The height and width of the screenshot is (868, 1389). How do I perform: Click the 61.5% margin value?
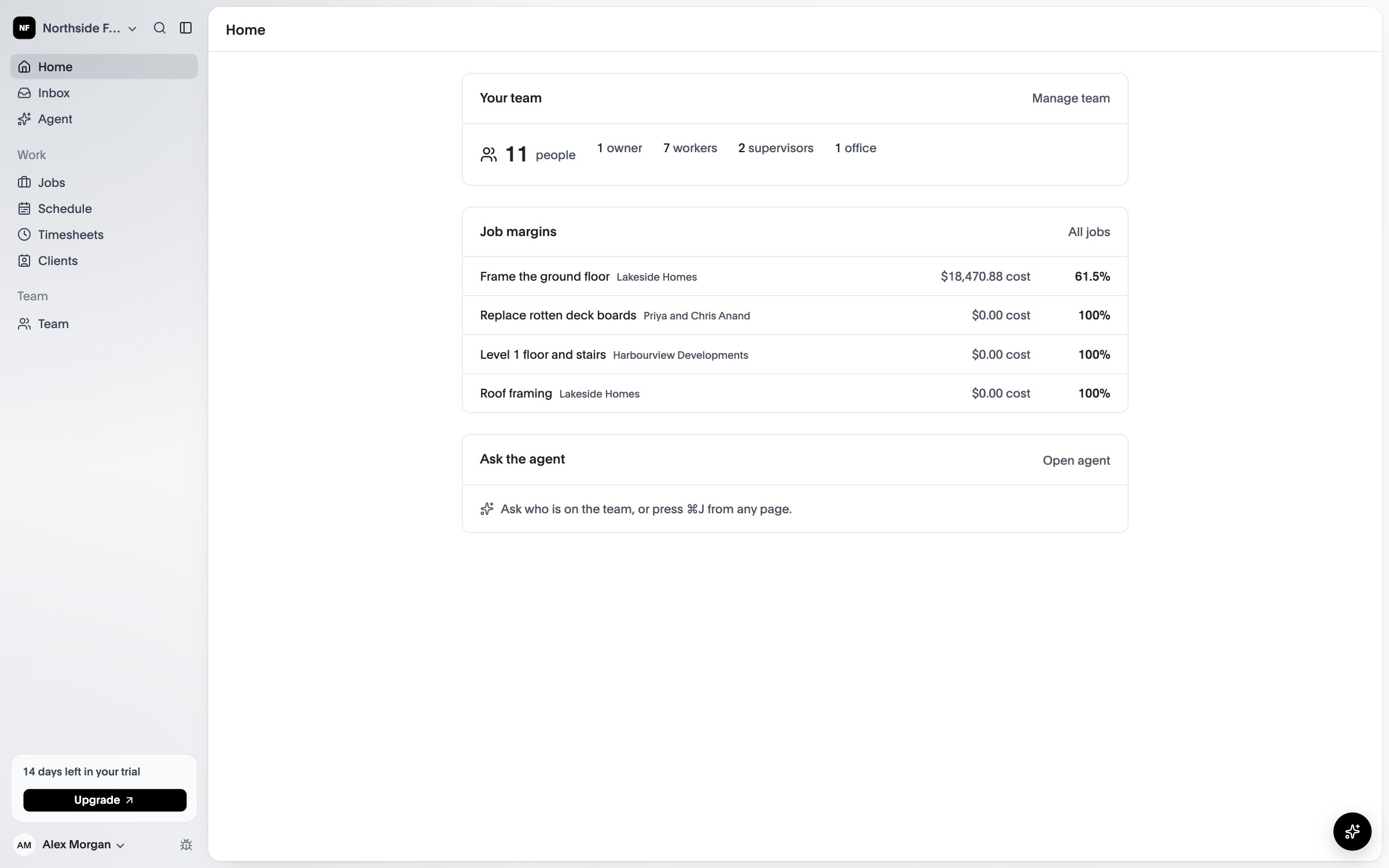click(1092, 277)
